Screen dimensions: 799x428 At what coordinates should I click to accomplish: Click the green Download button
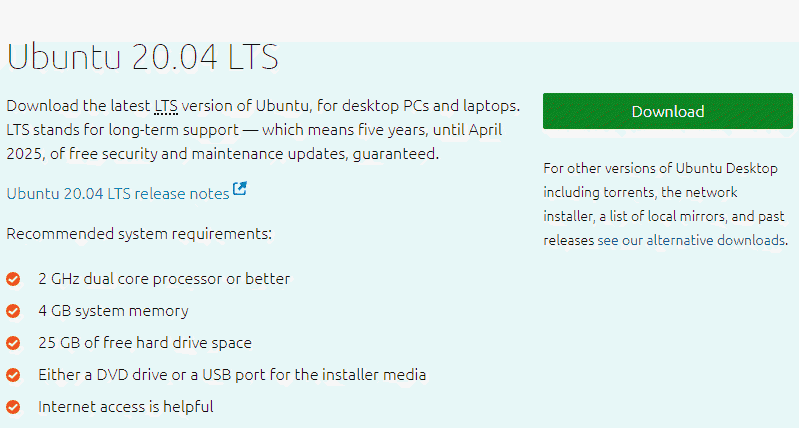click(667, 111)
